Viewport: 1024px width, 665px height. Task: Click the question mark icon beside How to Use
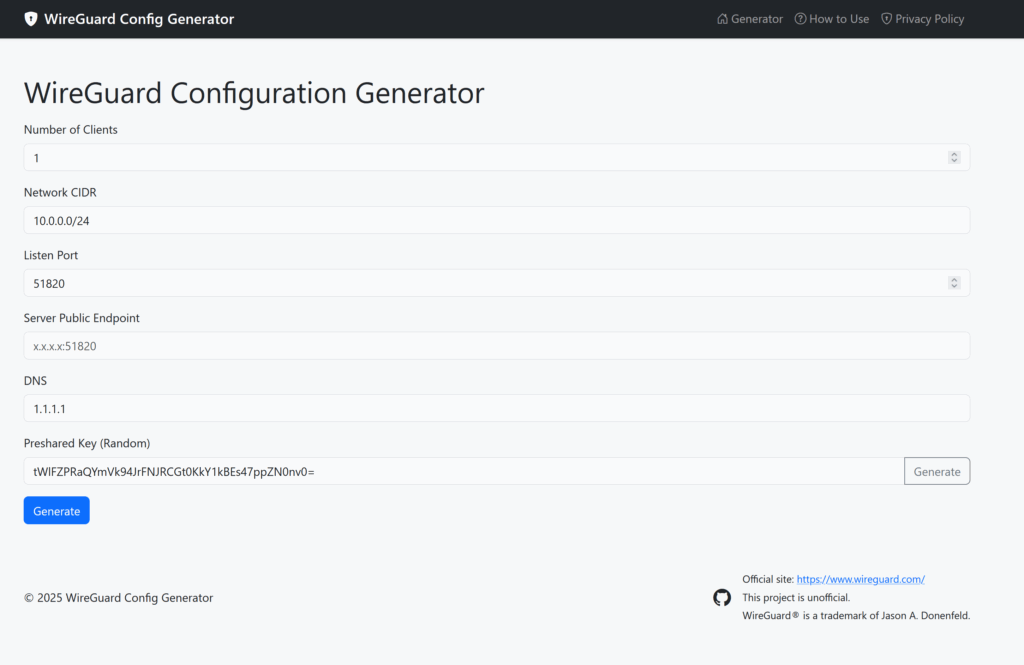click(x=800, y=19)
